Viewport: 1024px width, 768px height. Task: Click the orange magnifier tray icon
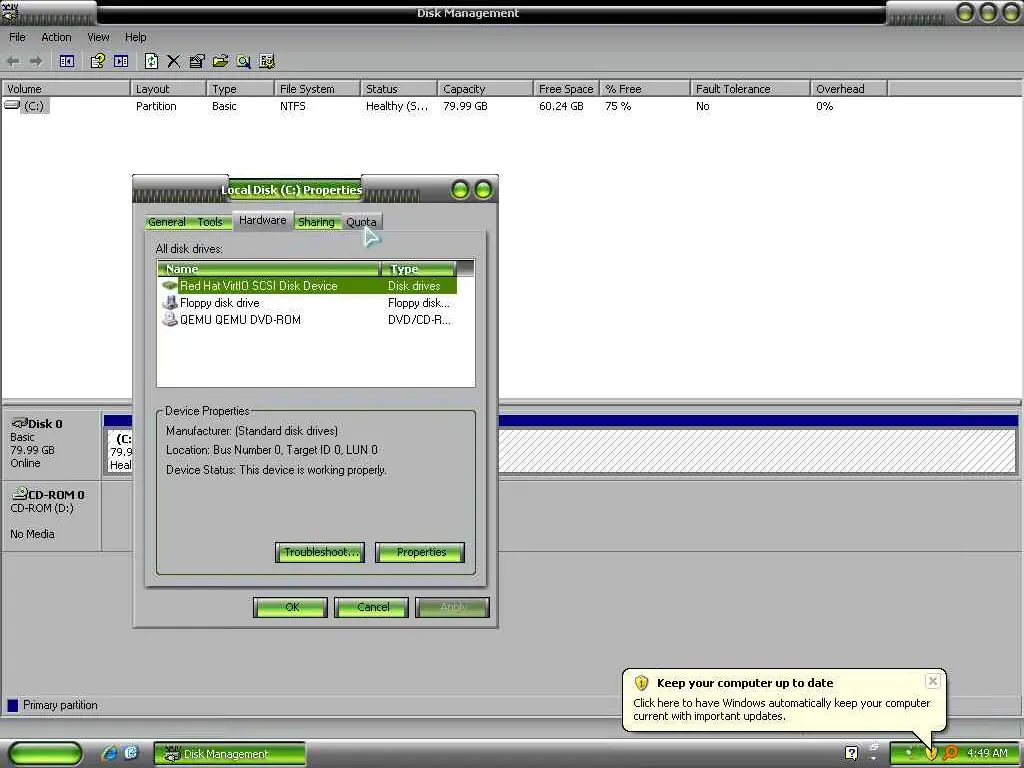950,754
